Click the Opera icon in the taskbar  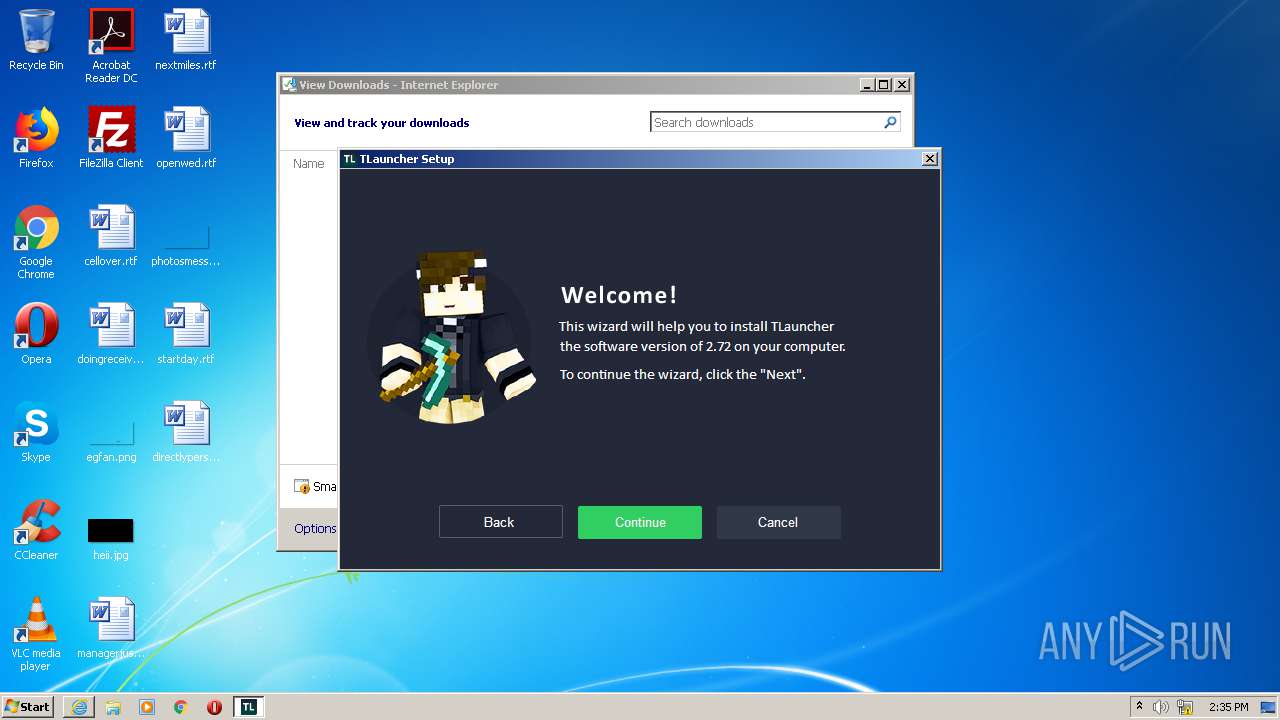pos(215,707)
